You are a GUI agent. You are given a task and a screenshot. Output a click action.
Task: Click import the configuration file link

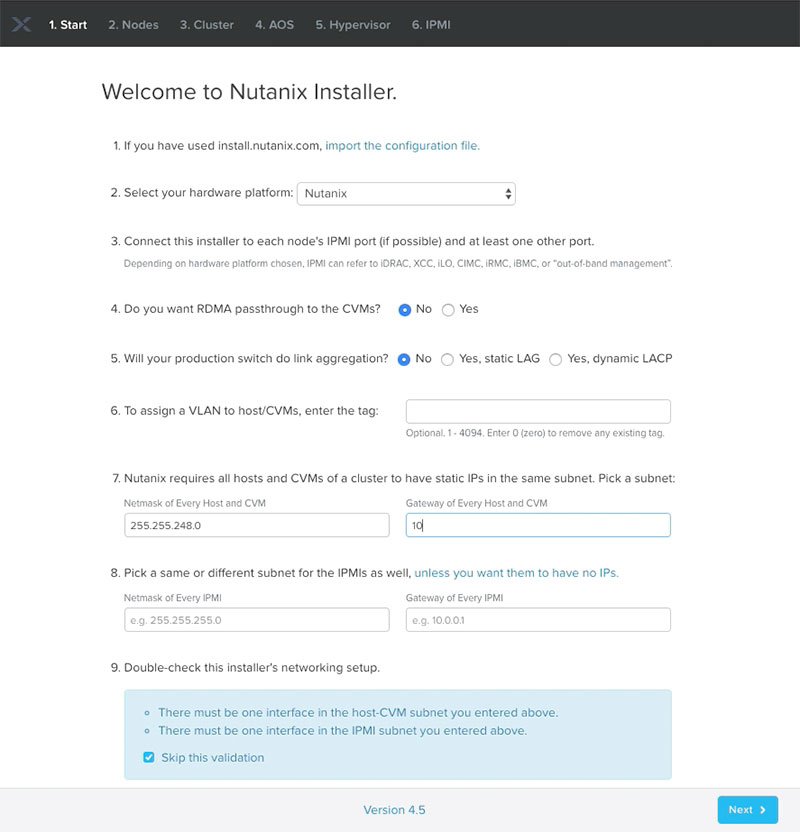(402, 145)
